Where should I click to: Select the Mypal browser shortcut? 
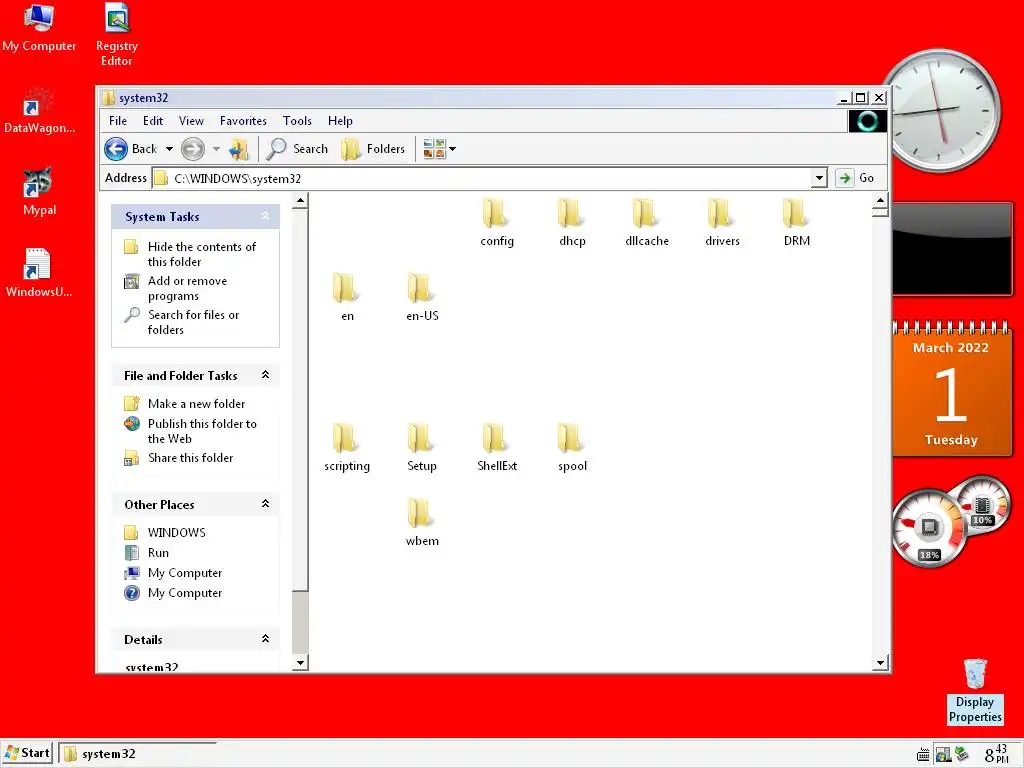tap(39, 191)
